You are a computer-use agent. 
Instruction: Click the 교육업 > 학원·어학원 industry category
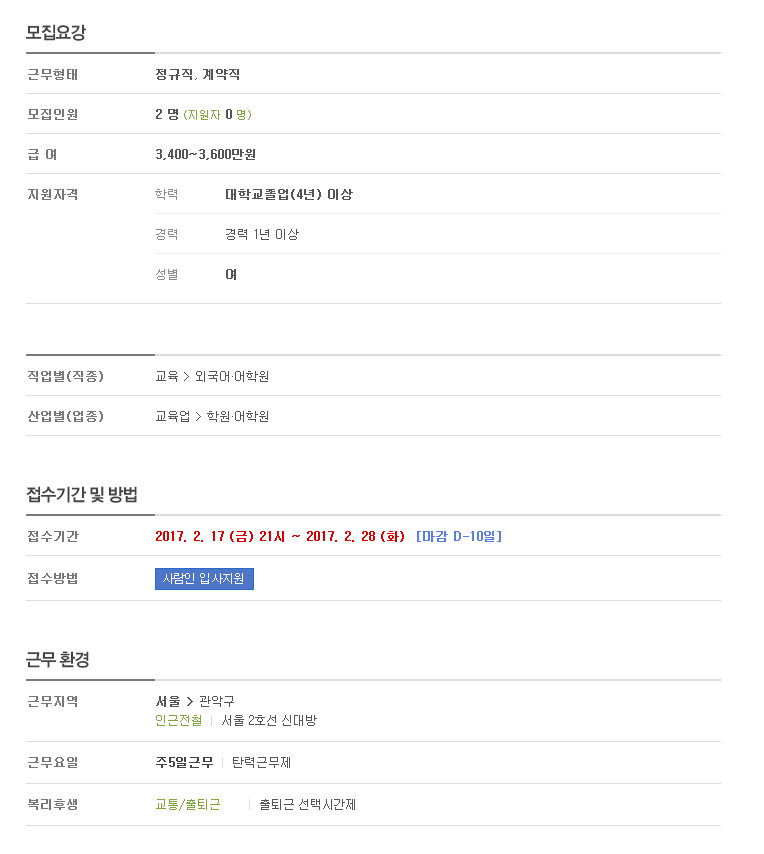click(x=212, y=417)
